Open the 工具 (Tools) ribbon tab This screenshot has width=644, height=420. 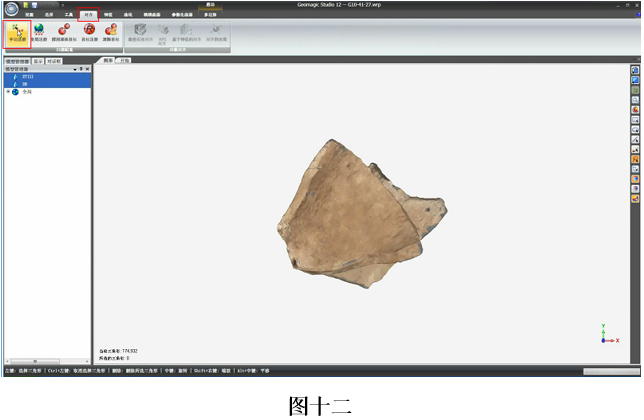(69, 15)
